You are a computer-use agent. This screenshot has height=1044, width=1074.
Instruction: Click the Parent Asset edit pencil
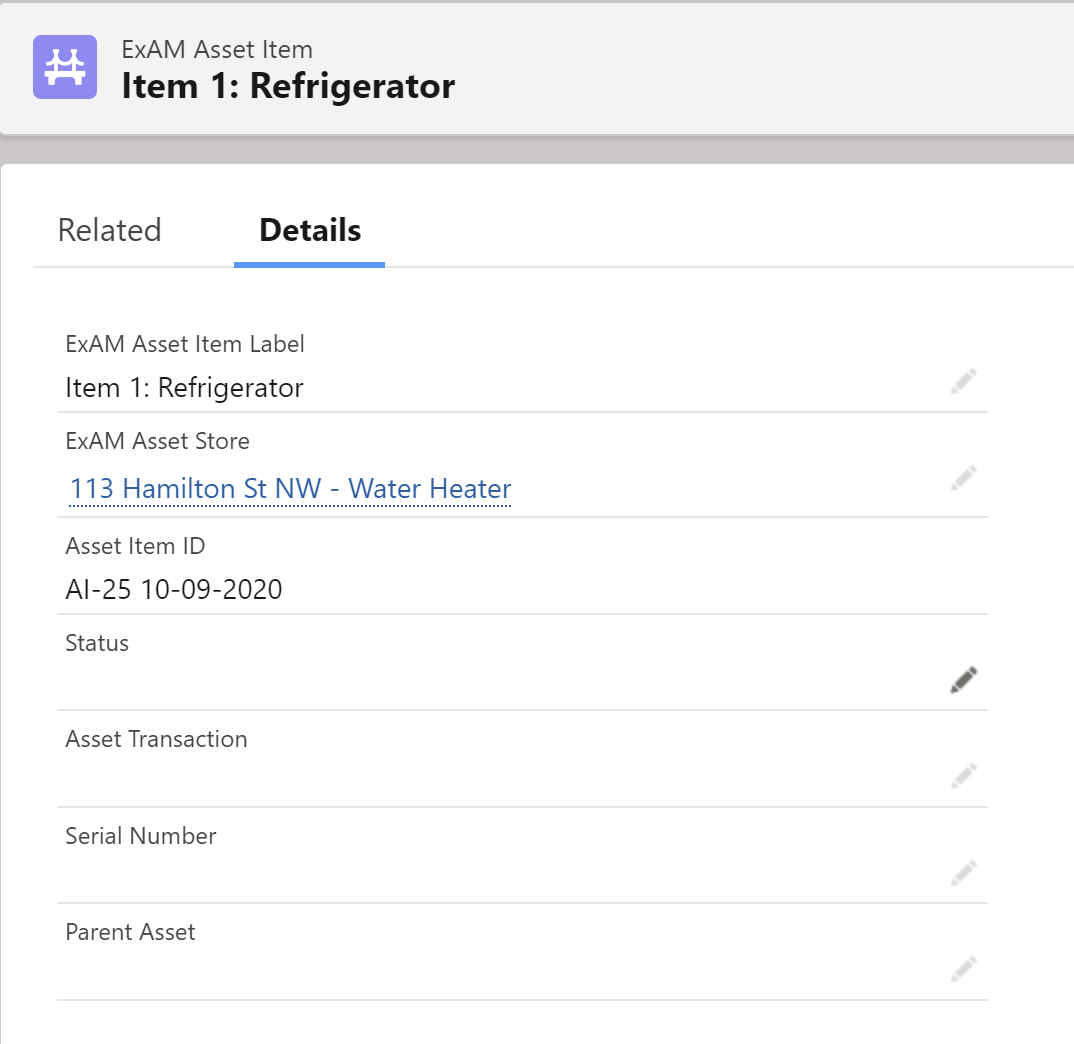click(x=963, y=968)
